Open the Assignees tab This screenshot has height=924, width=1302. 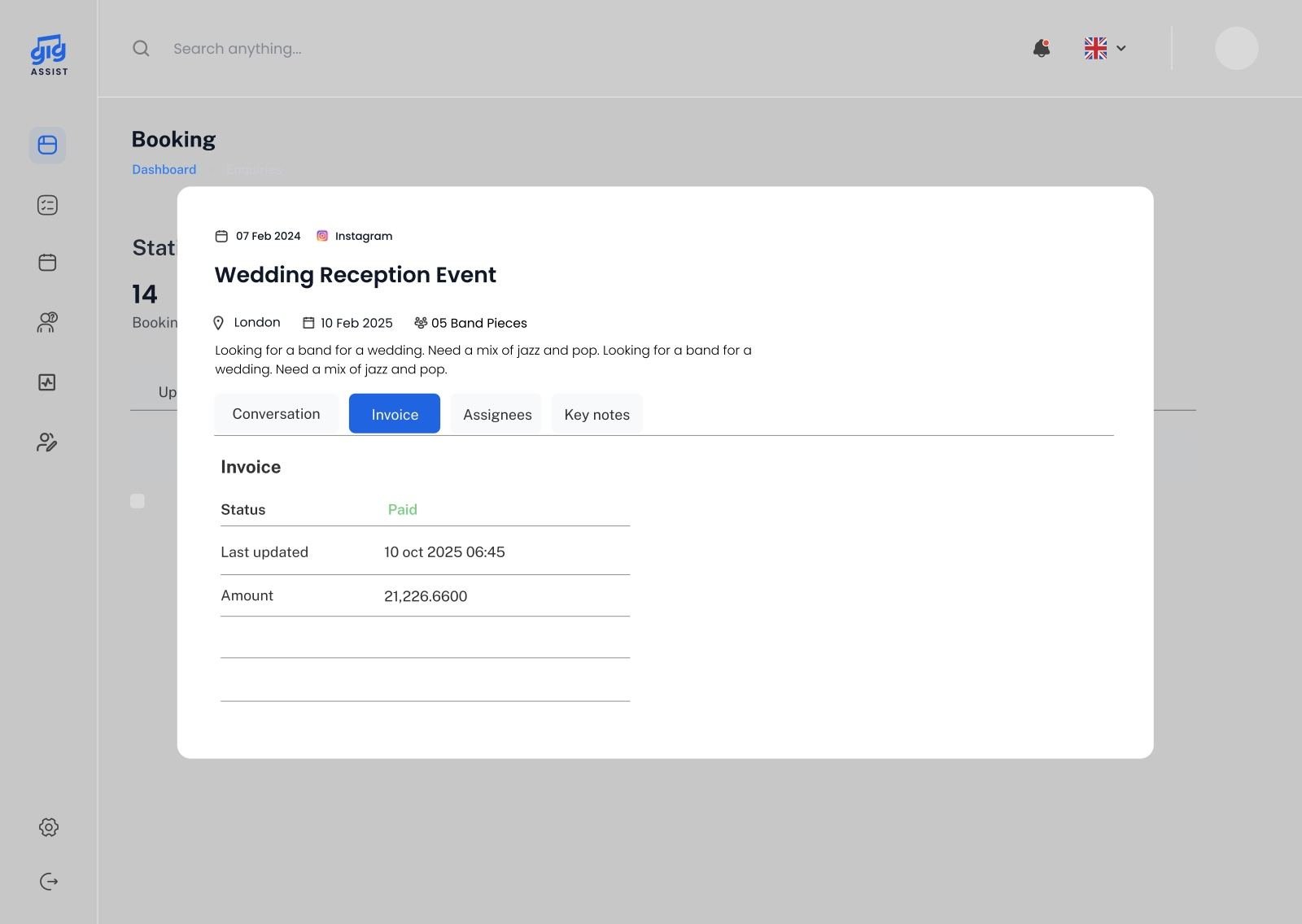(x=497, y=414)
